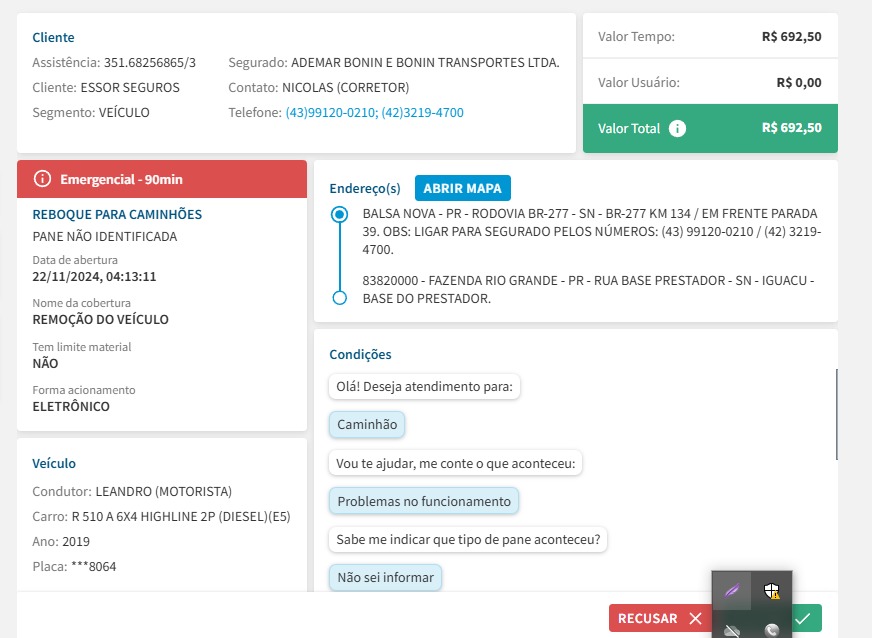
Task: Click the FAZENDA RIO GRANDE destination address text
Action: (588, 289)
